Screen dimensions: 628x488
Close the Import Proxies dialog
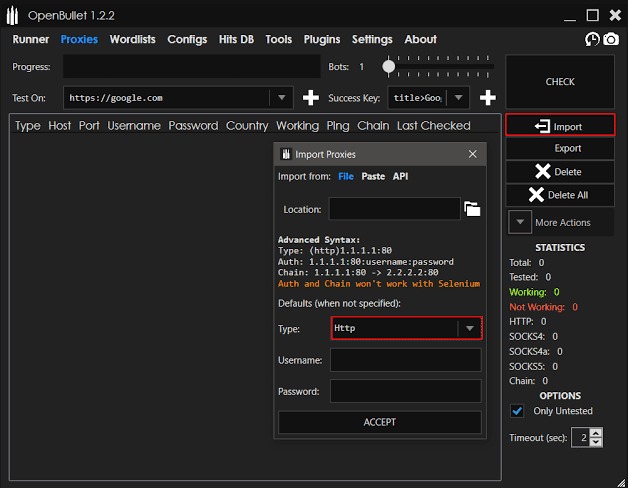click(473, 154)
